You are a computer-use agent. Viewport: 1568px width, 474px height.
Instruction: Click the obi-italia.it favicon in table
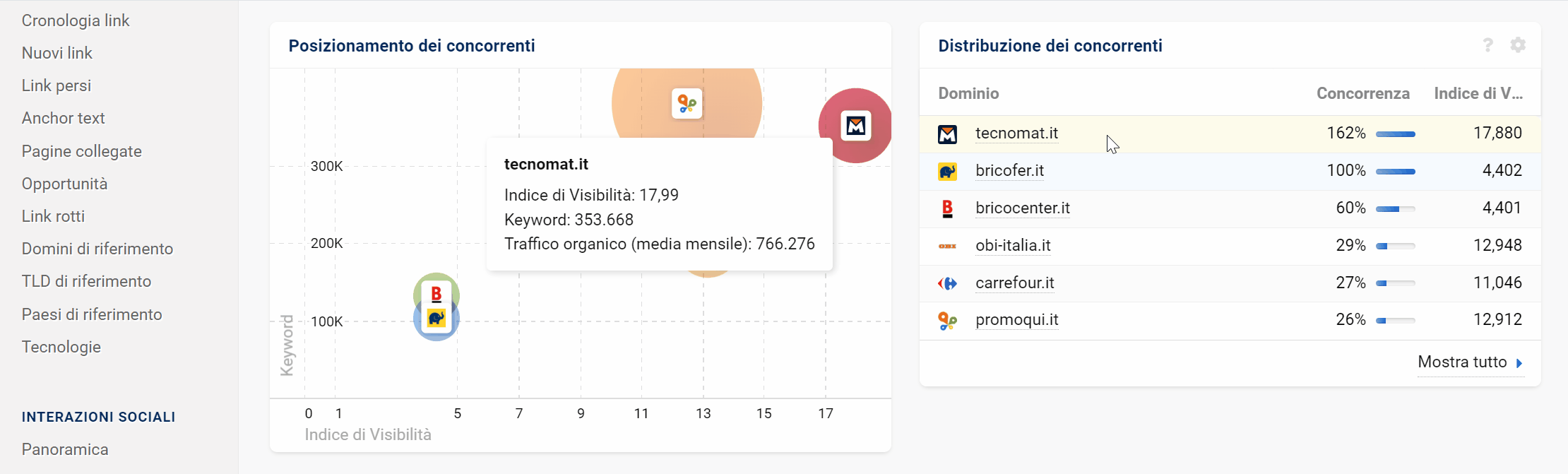(947, 246)
